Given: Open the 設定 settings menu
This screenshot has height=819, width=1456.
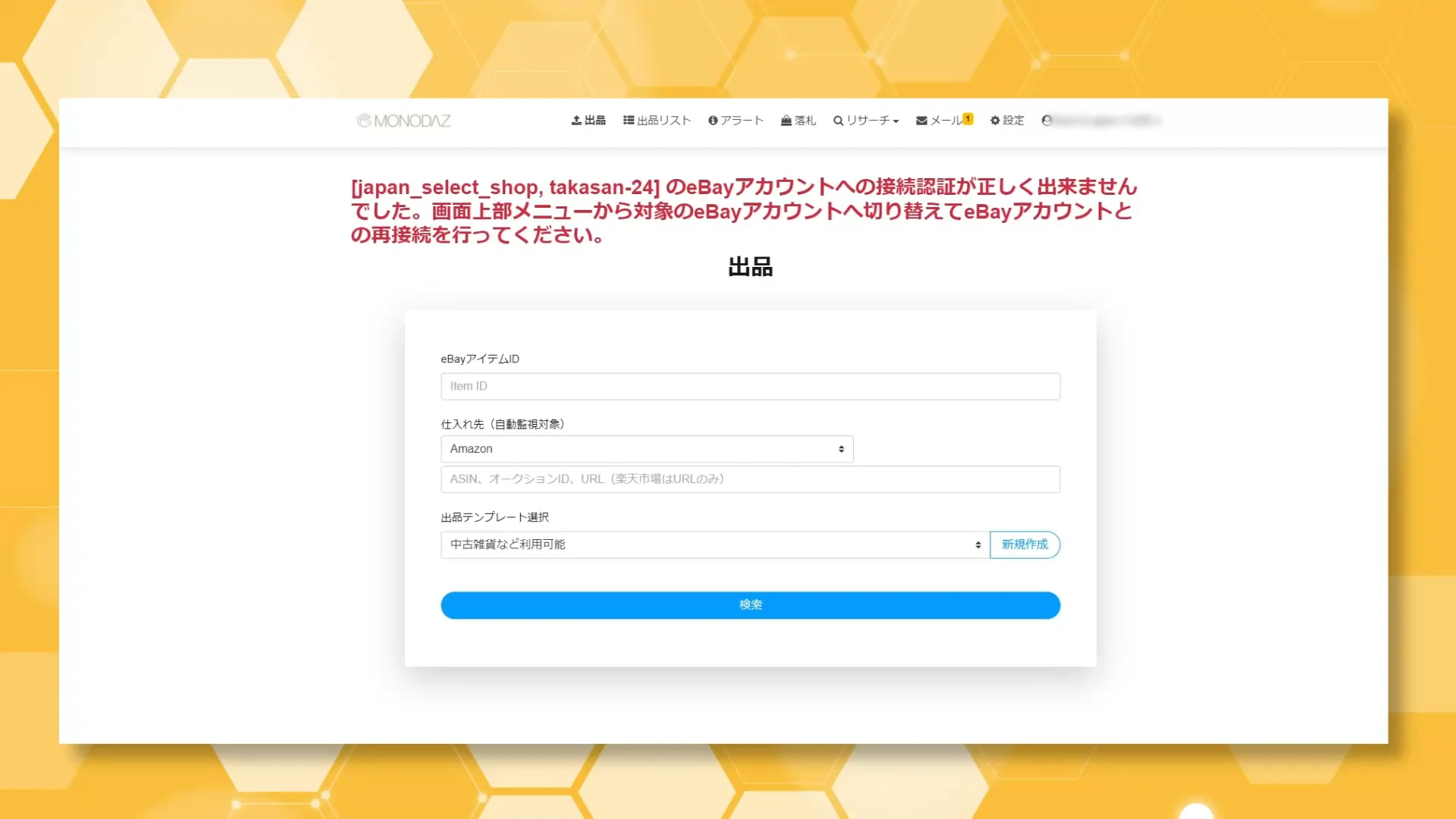Looking at the screenshot, I should pyautogui.click(x=1007, y=121).
